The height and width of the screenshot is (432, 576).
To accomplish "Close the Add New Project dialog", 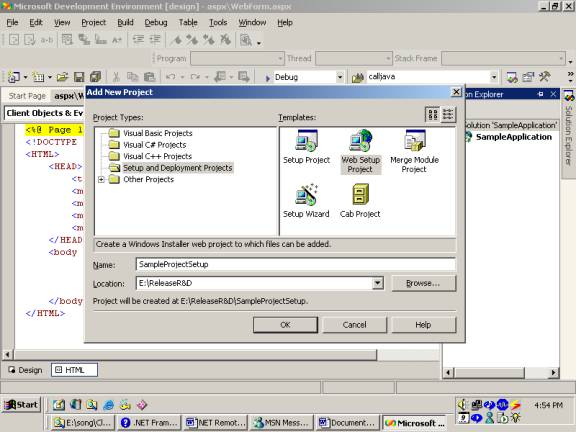I will tap(456, 92).
